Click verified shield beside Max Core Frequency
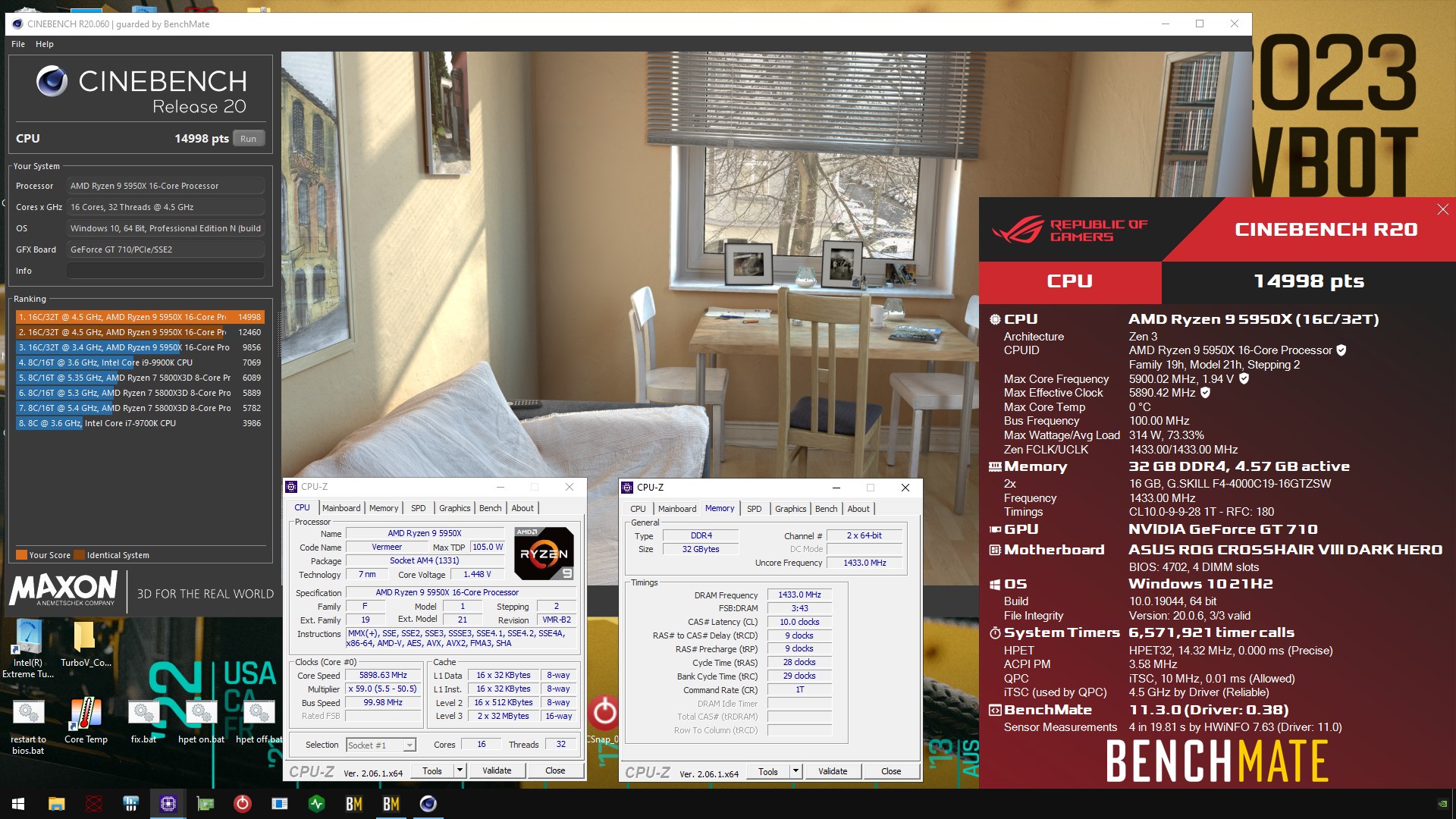1456x819 pixels. click(x=1244, y=378)
